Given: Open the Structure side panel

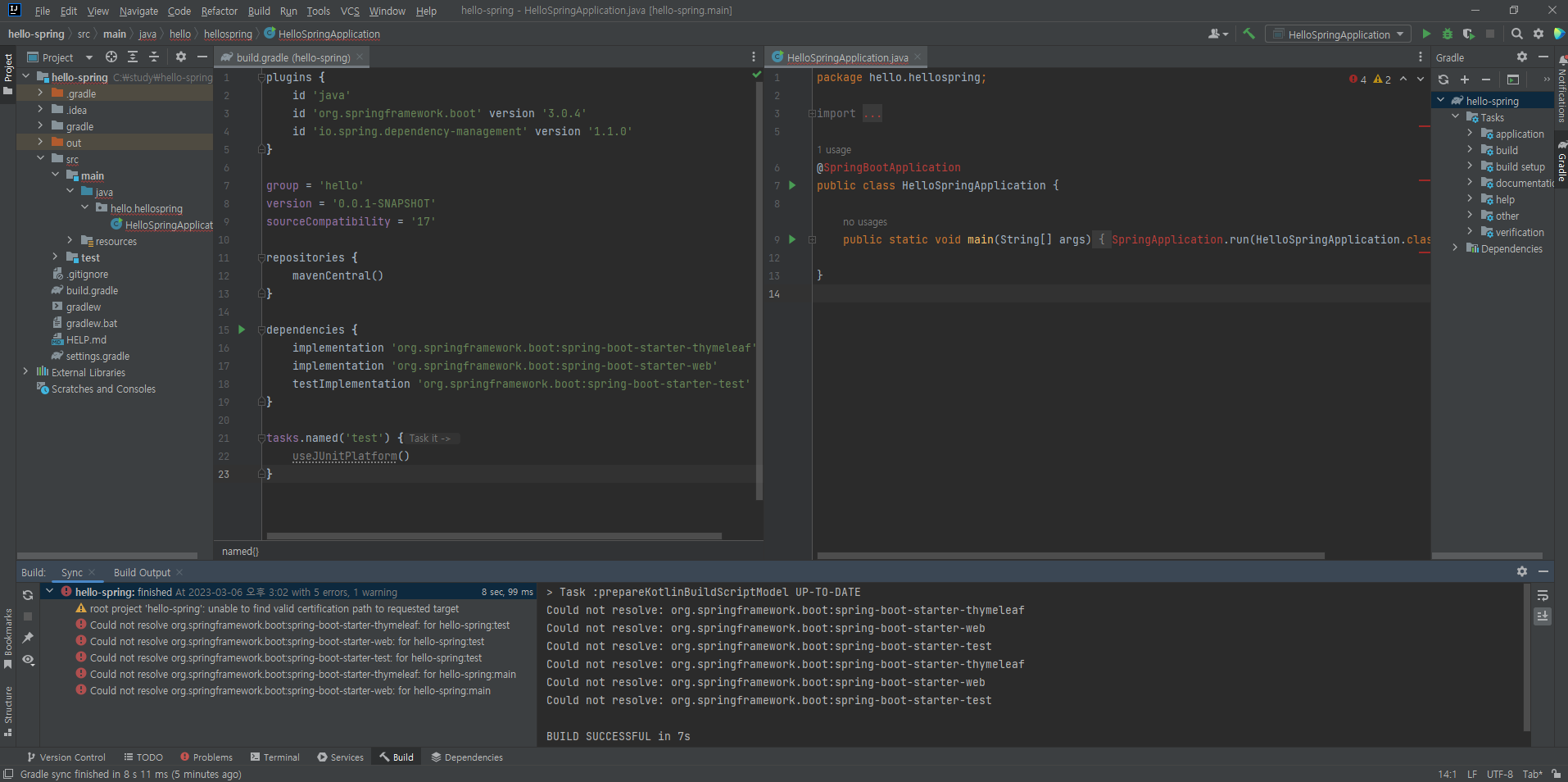Looking at the screenshot, I should coord(8,710).
